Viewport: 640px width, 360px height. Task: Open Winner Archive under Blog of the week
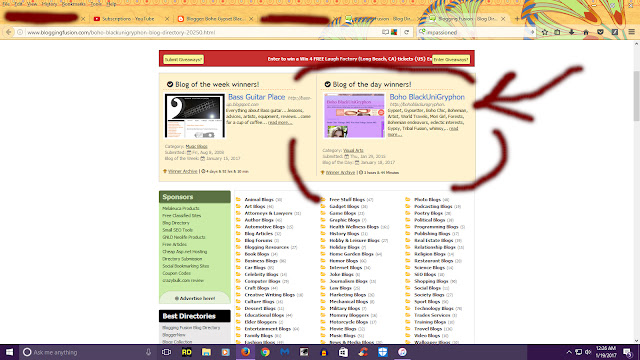(182, 171)
